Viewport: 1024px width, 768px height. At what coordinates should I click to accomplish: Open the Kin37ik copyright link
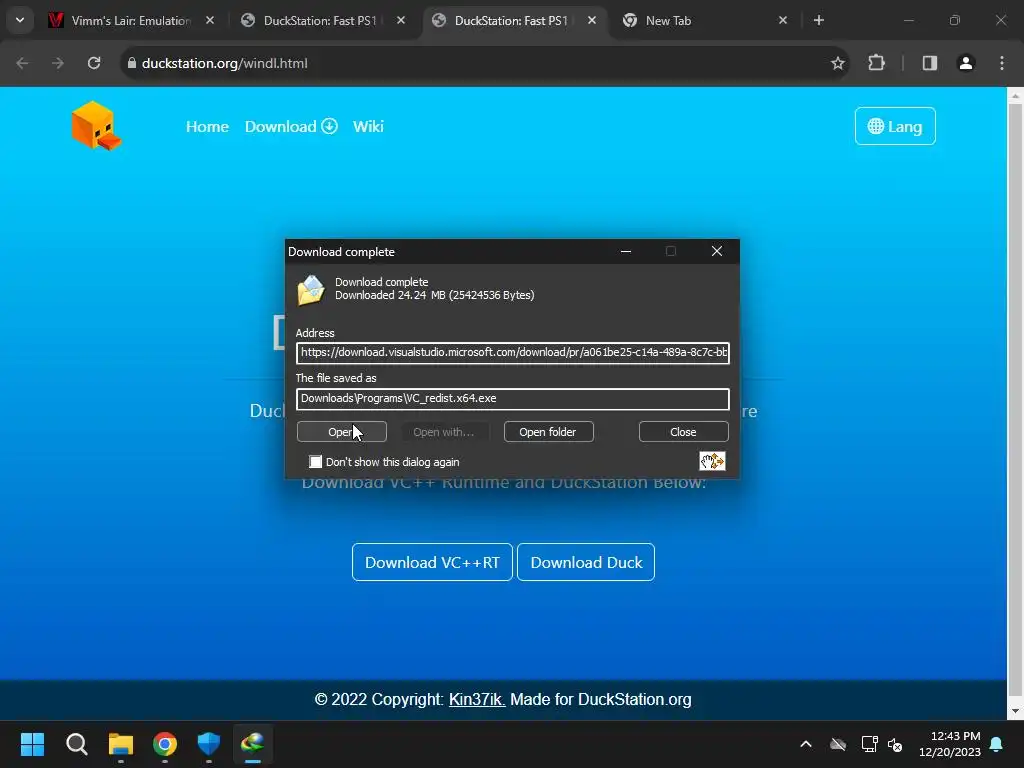[x=477, y=699]
